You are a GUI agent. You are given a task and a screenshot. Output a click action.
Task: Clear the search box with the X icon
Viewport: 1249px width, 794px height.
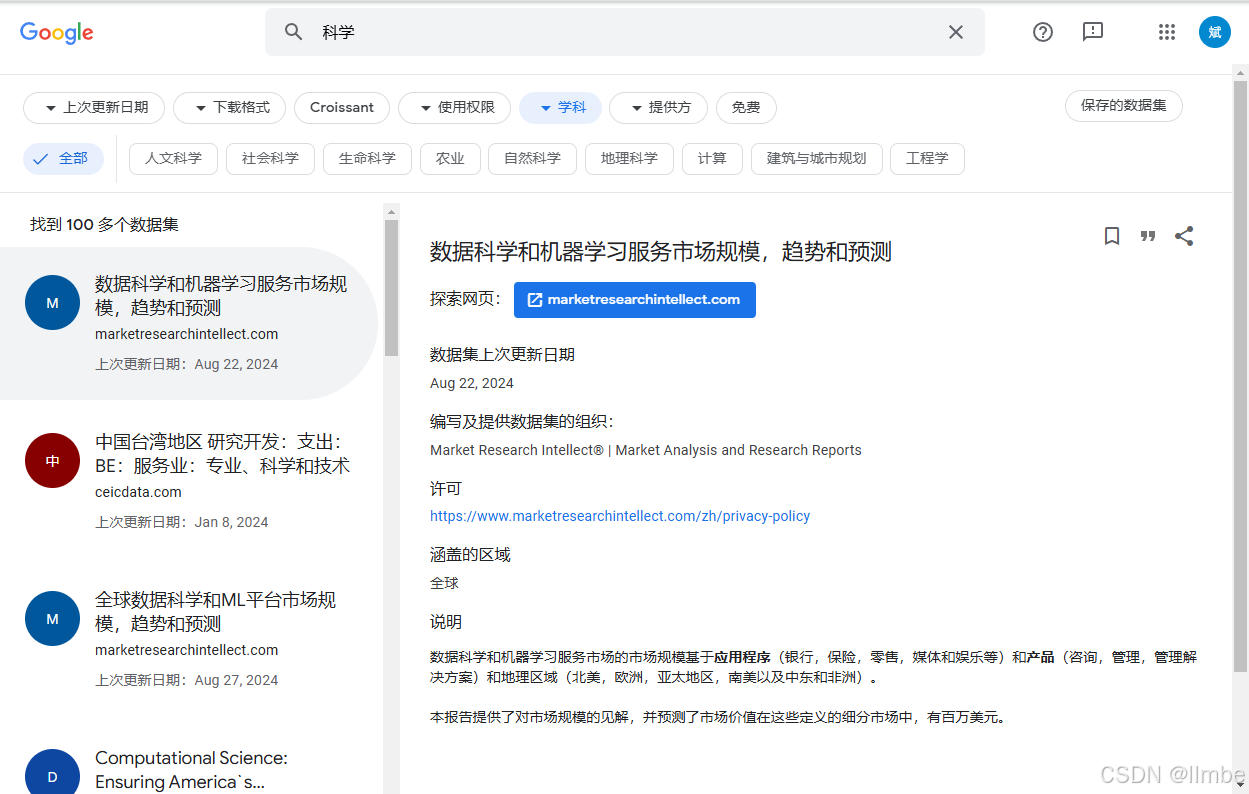coord(956,32)
